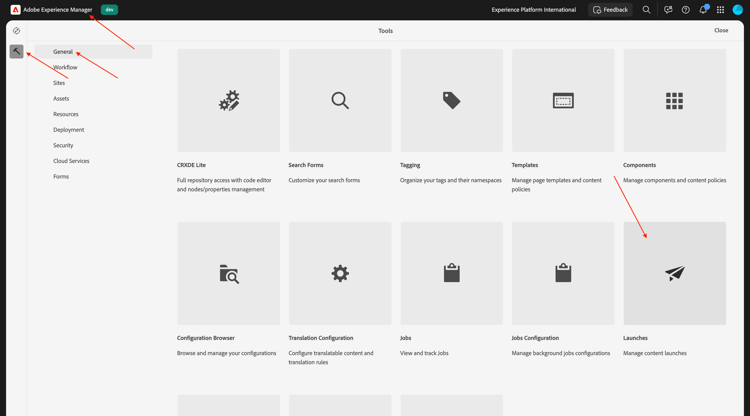
Task: Click 'Manage background jobs configurations' text
Action: pos(561,353)
